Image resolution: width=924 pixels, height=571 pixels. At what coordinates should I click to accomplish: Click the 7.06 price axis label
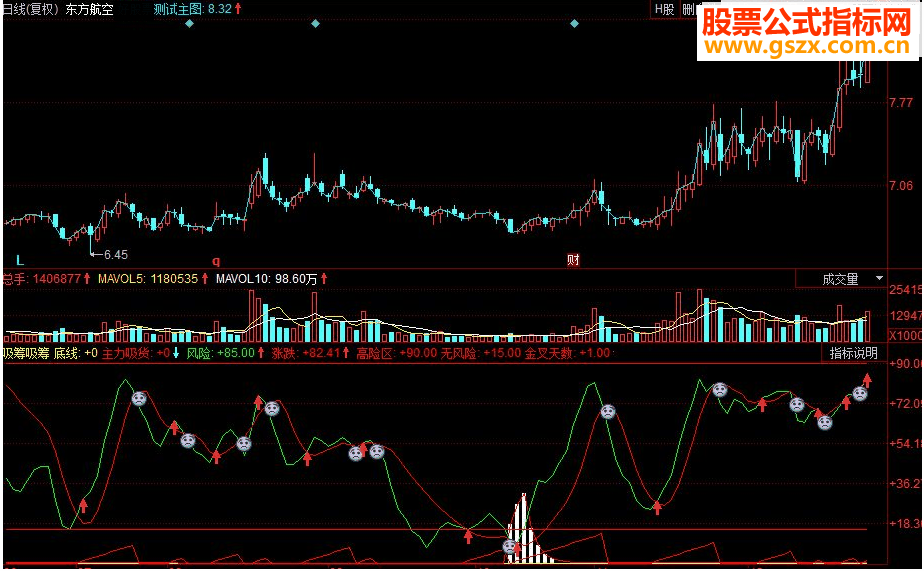tap(901, 186)
